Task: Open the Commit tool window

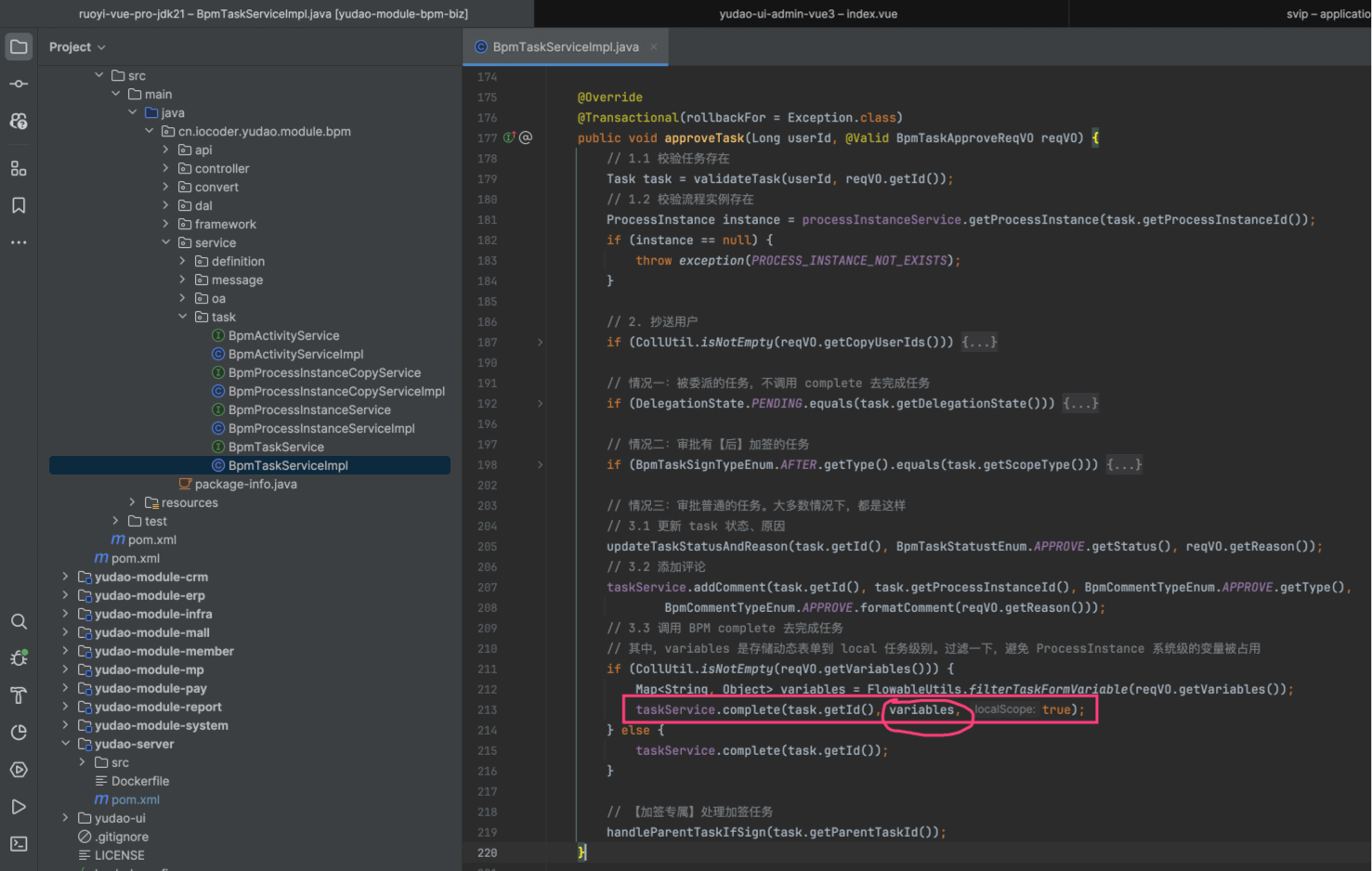Action: pos(19,84)
